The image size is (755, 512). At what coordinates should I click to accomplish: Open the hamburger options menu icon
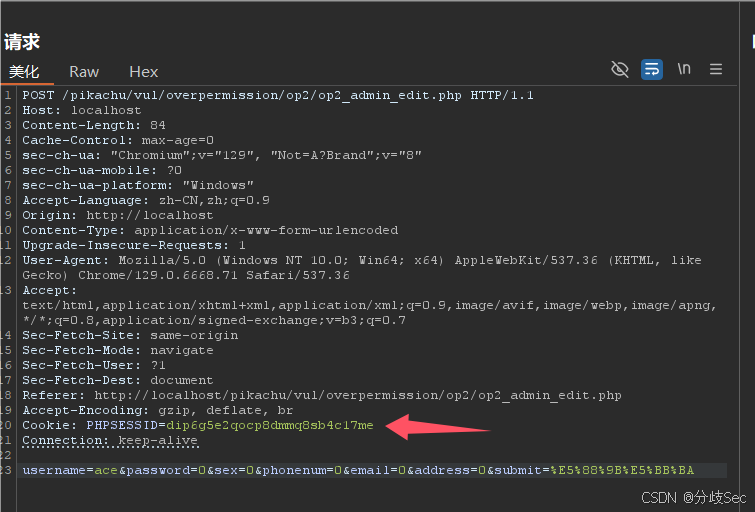(x=716, y=69)
